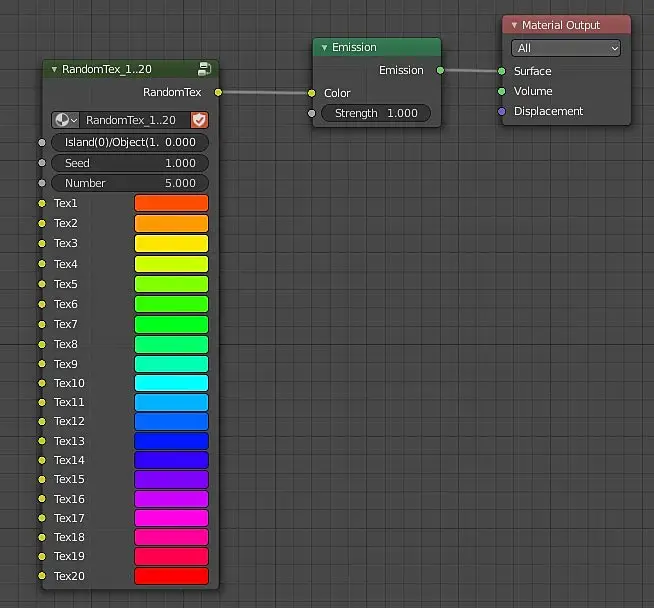The width and height of the screenshot is (654, 608).
Task: Click the Island(0)/Object(1) input socket
Action: pyautogui.click(x=42, y=143)
